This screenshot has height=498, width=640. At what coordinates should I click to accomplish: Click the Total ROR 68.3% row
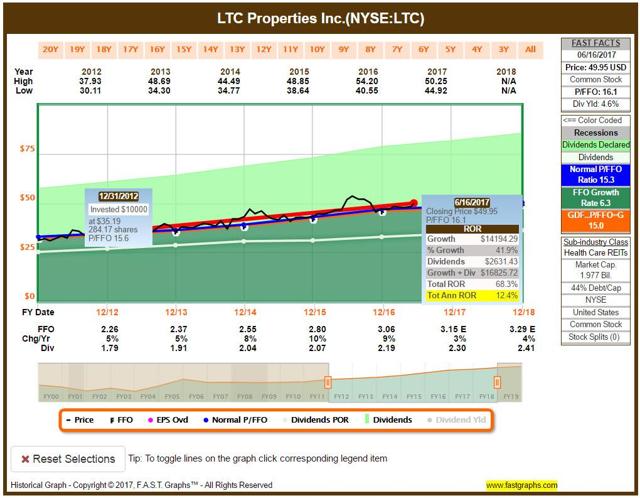click(472, 284)
